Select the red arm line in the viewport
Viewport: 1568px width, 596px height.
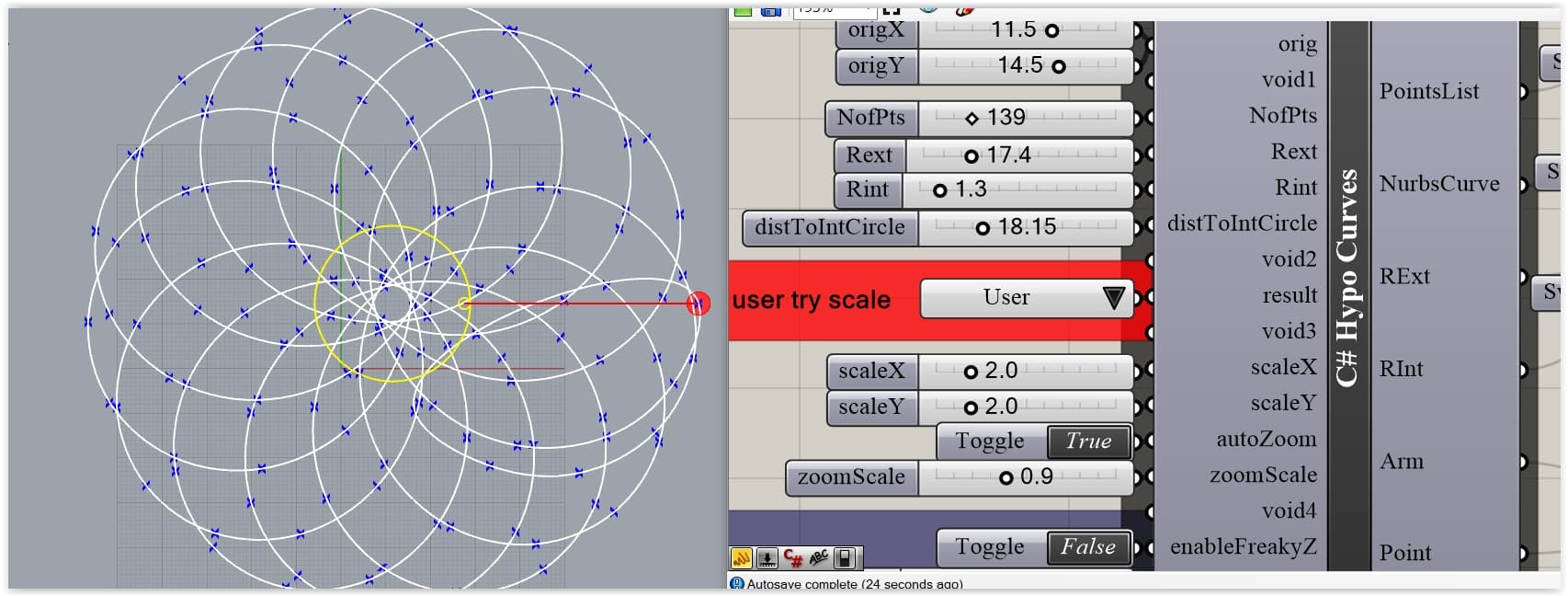[x=579, y=304]
